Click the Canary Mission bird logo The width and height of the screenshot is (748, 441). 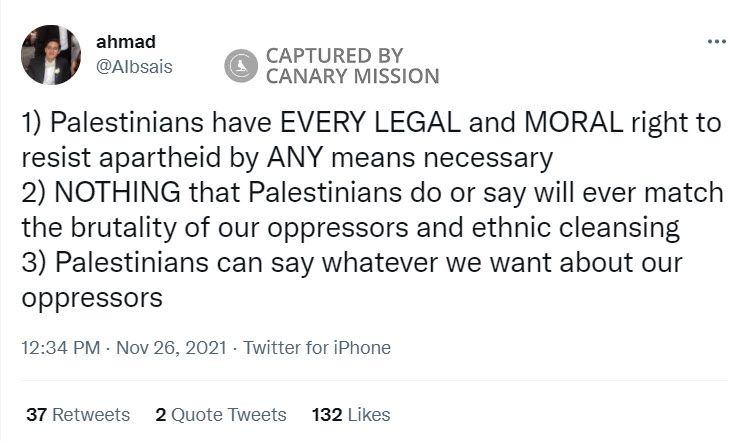(240, 66)
